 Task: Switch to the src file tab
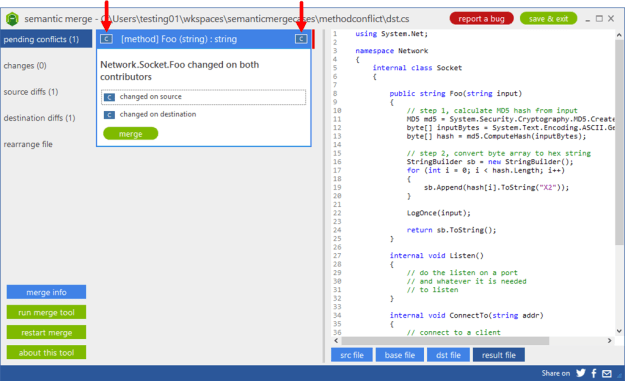pos(352,355)
